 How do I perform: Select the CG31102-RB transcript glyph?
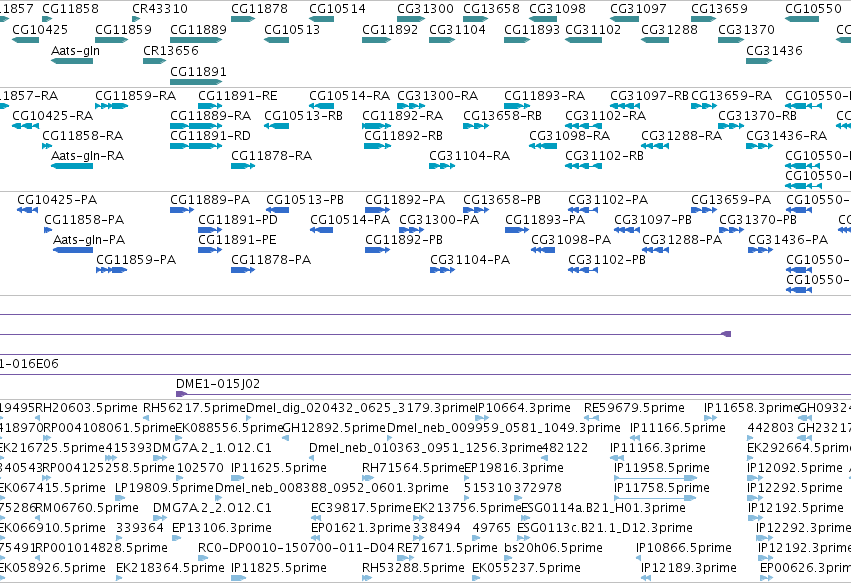click(x=583, y=166)
